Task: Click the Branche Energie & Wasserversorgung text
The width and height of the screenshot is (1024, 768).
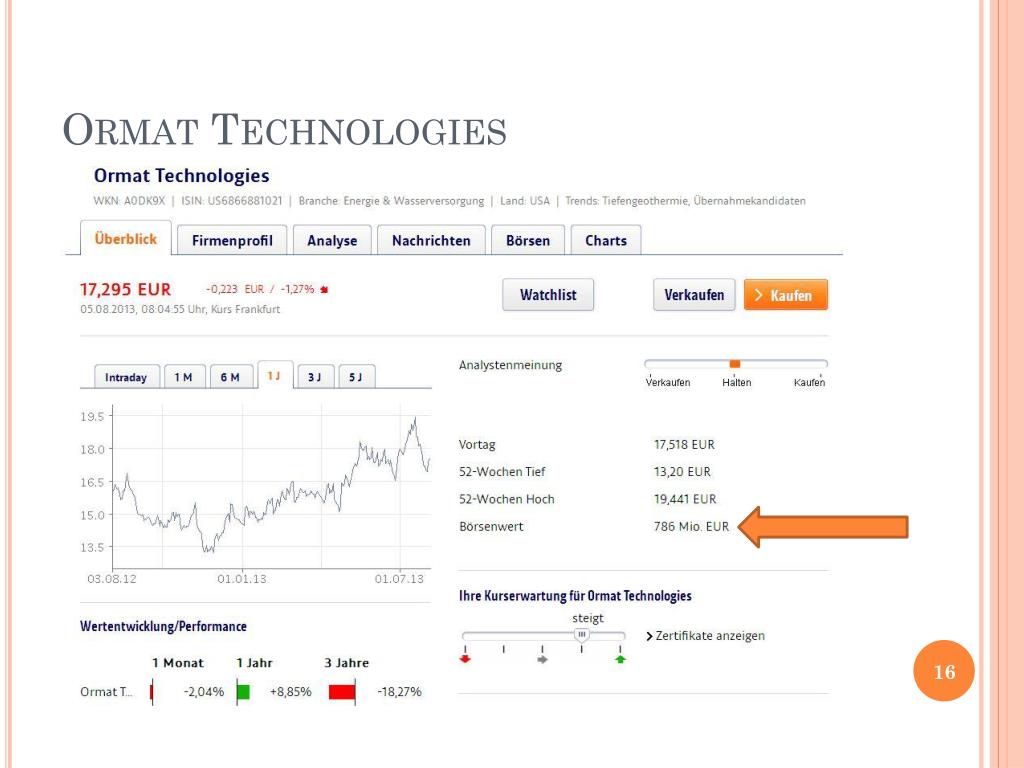Action: 391,200
